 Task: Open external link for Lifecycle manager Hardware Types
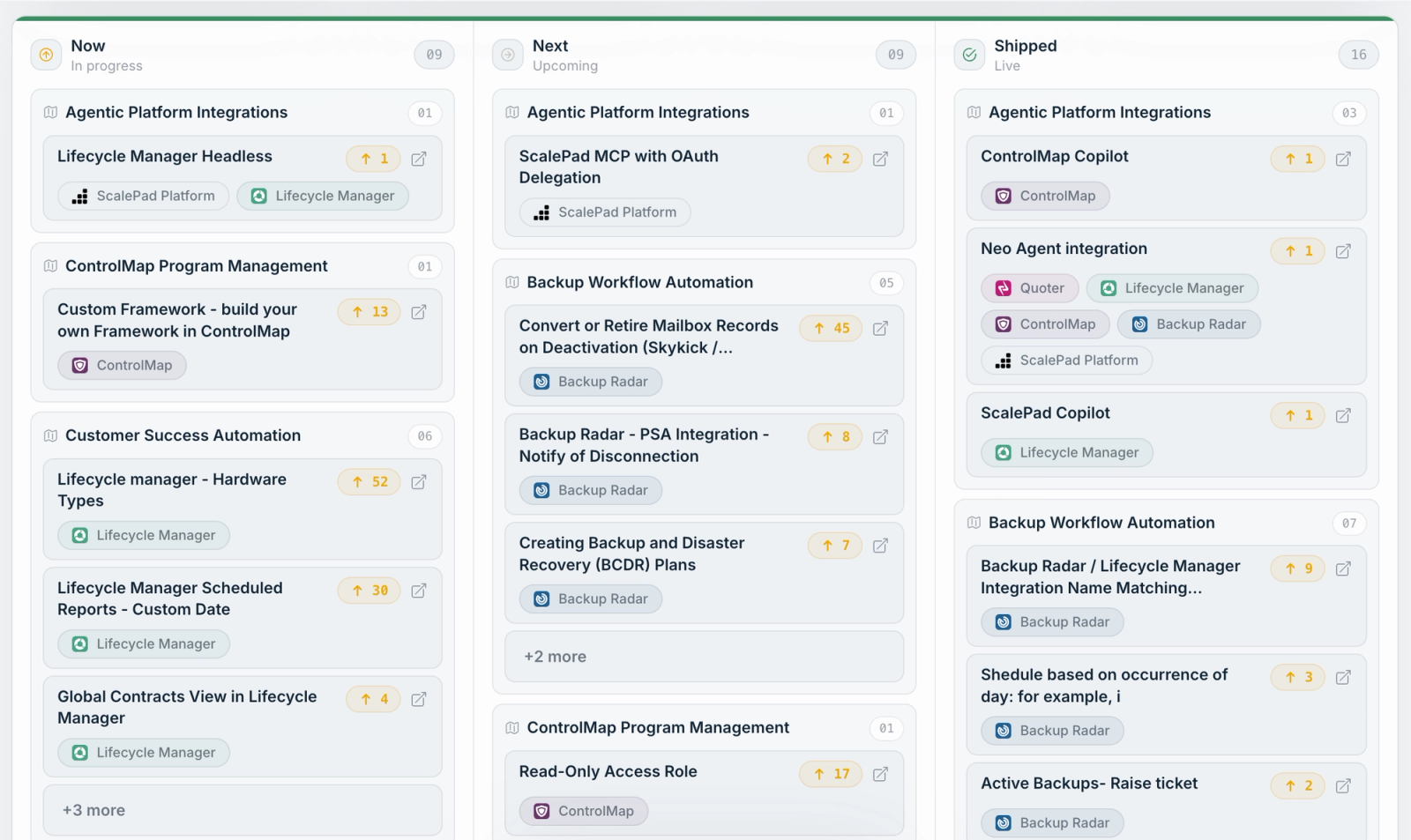pyautogui.click(x=419, y=482)
